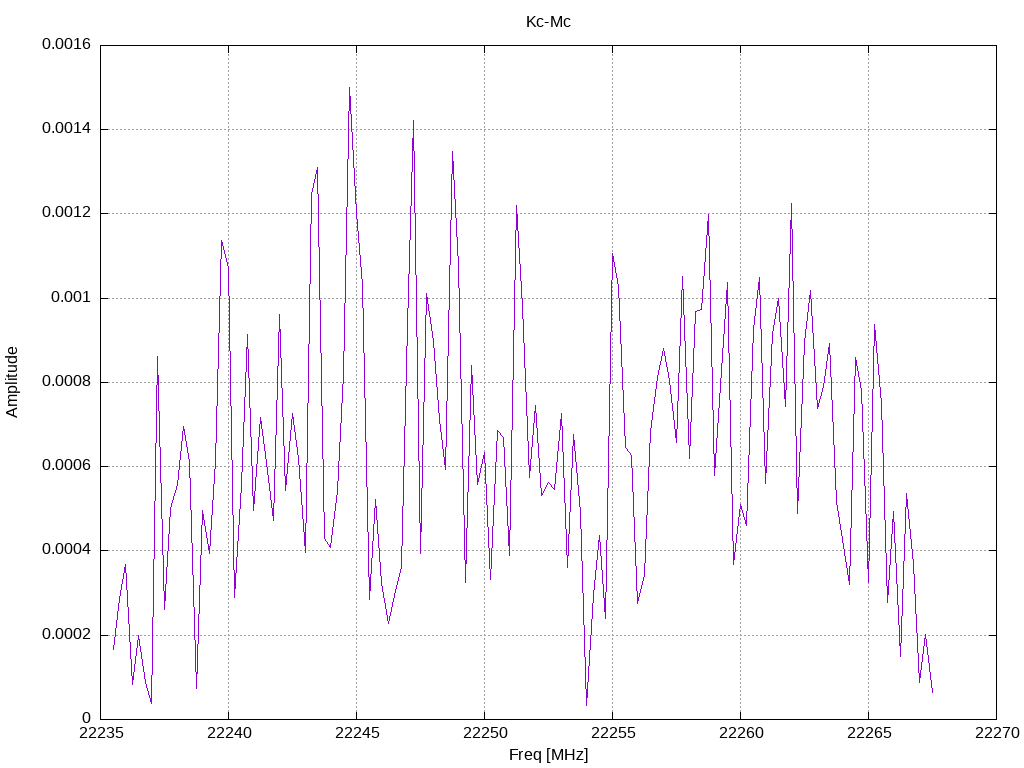This screenshot has width=1024, height=768.
Task: Click the Amplitude y-axis label
Action: pyautogui.click(x=12, y=382)
